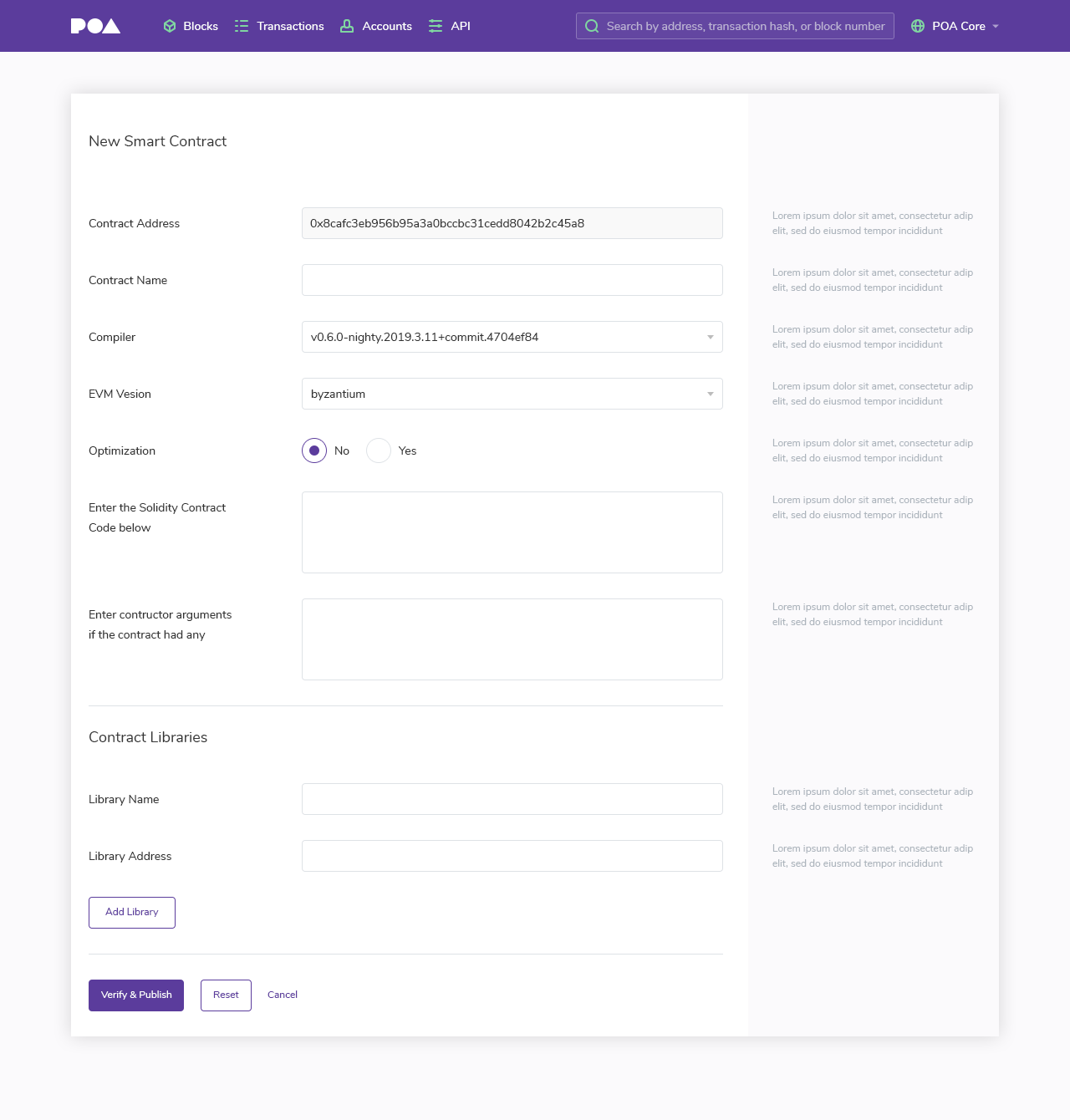The image size is (1070, 1120).
Task: Open the Blocks menu item
Action: 191,26
